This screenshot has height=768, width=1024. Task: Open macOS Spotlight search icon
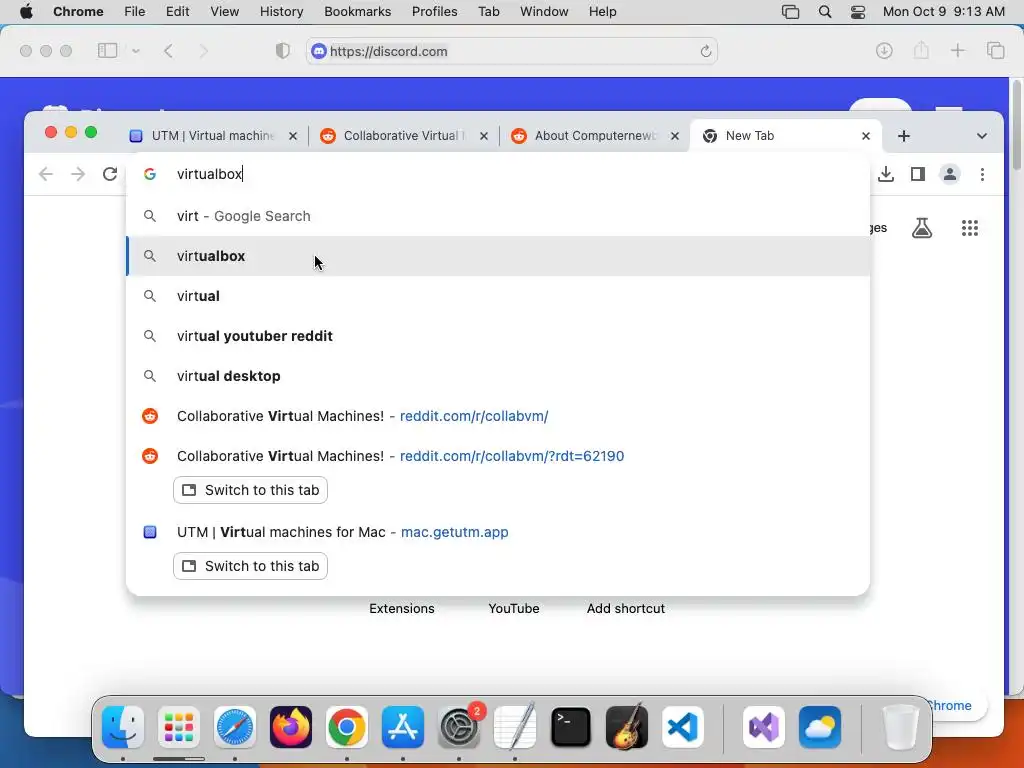pyautogui.click(x=825, y=12)
